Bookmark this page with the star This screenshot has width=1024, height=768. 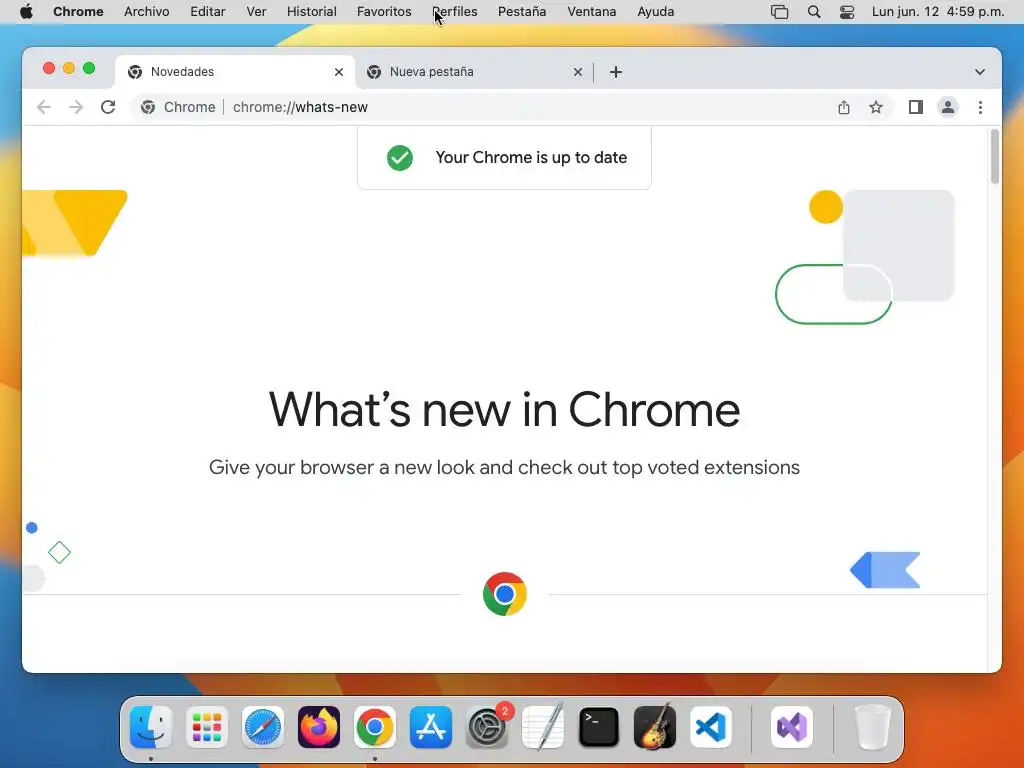point(876,107)
